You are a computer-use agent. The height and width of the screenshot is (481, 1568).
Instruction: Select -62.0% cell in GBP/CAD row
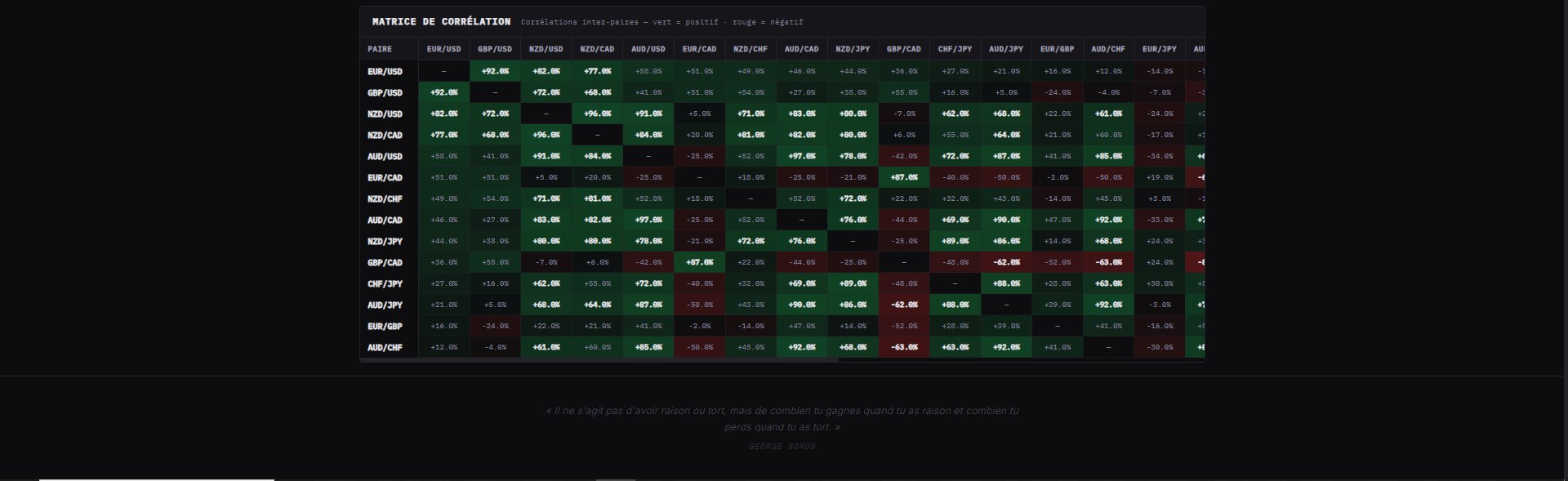(1005, 263)
